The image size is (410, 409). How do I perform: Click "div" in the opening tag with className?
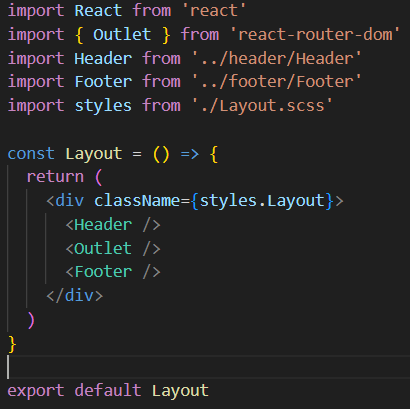pos(70,200)
